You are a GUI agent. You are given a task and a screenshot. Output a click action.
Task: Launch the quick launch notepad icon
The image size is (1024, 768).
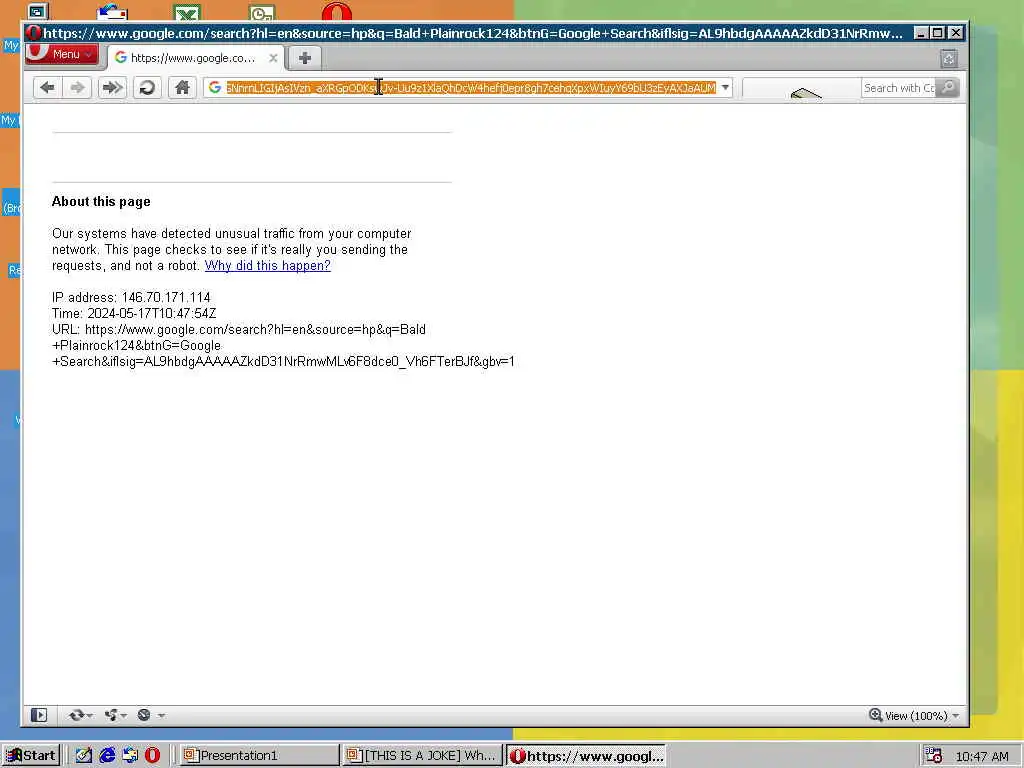[x=84, y=756]
